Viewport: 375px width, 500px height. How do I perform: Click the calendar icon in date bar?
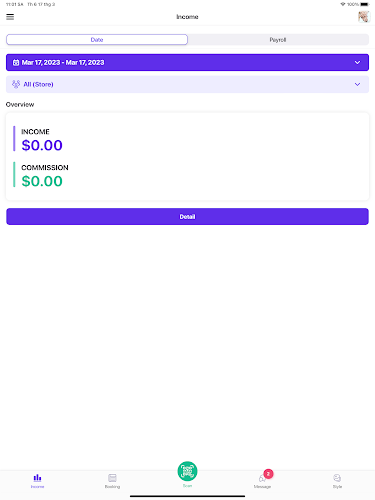click(16, 62)
